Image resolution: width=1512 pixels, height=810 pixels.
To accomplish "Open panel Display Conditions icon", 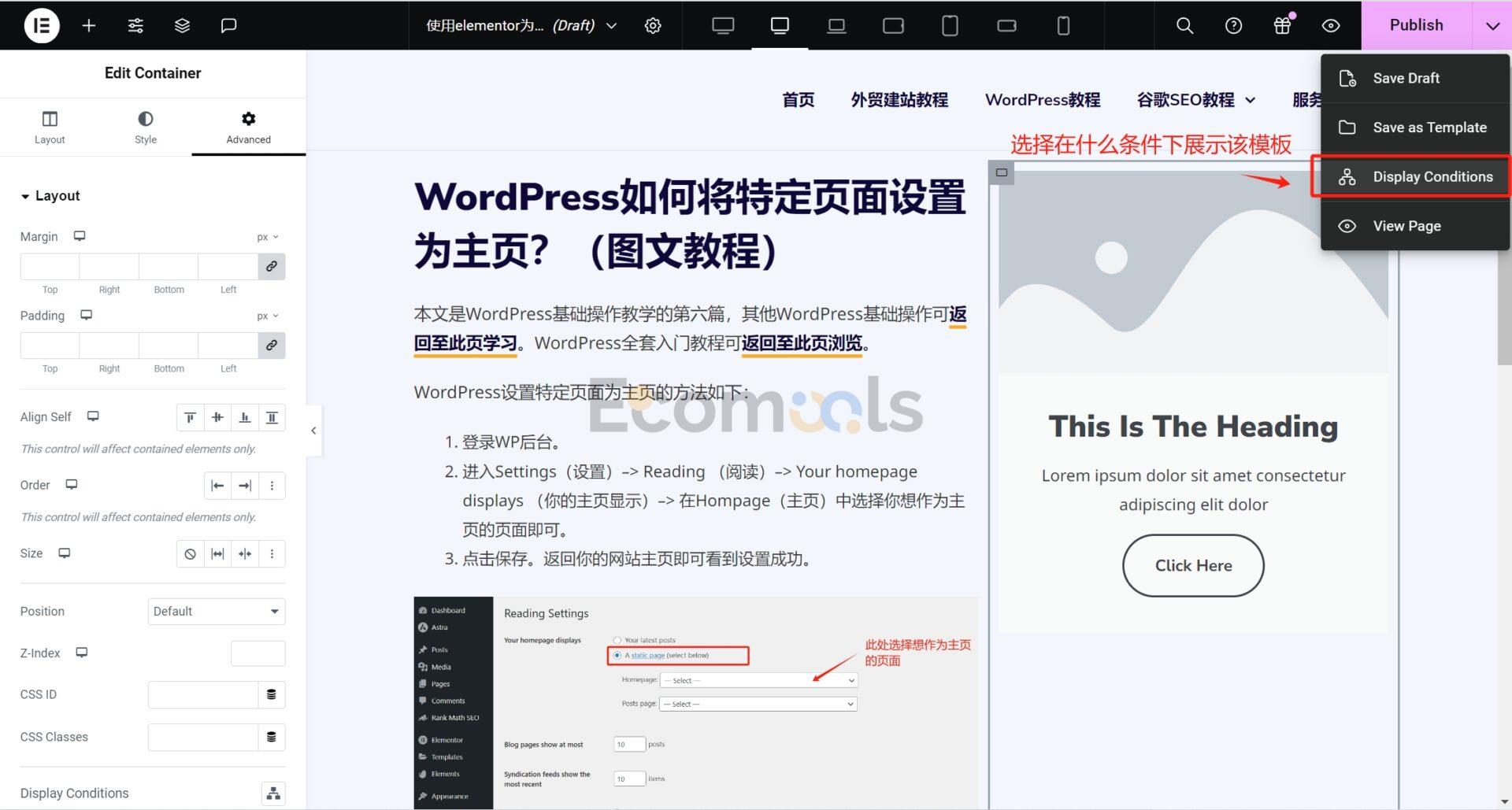I will 273,793.
